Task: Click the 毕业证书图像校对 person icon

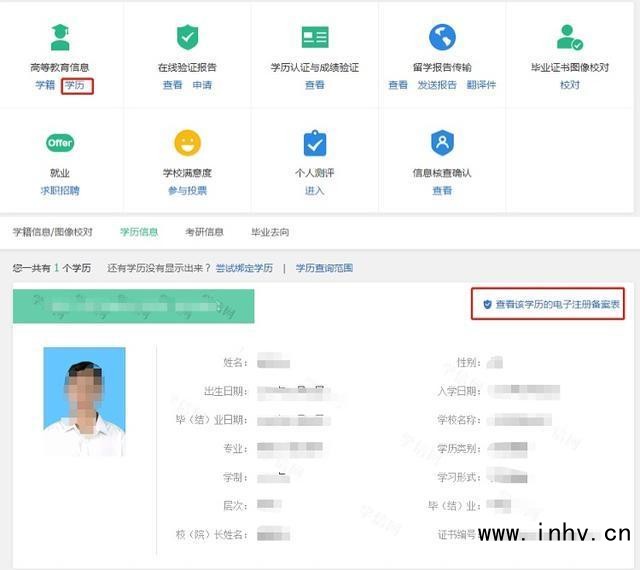Action: (570, 37)
